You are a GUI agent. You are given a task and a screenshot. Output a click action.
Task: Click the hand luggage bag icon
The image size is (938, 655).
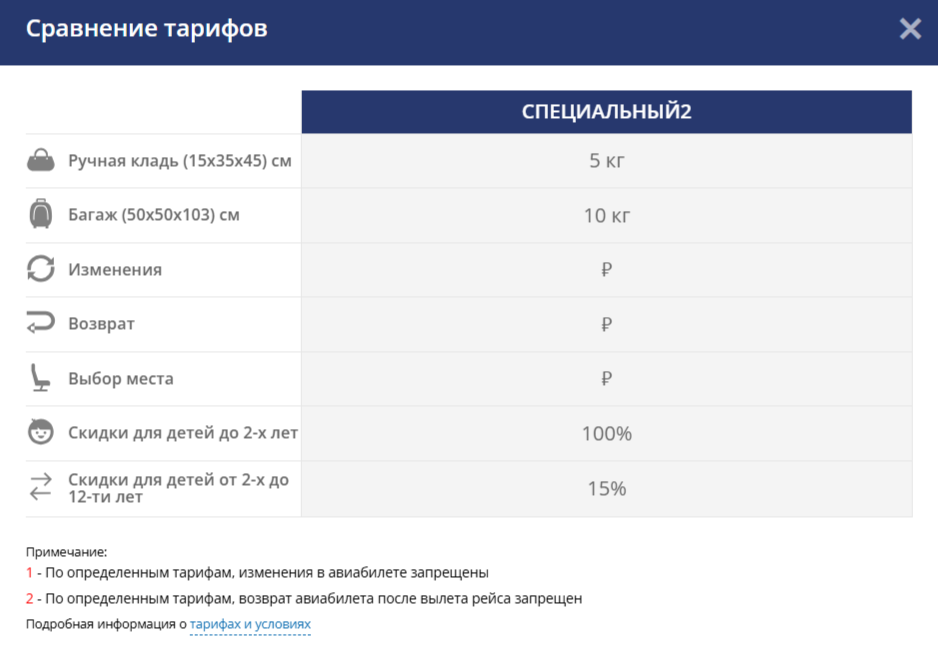(41, 160)
